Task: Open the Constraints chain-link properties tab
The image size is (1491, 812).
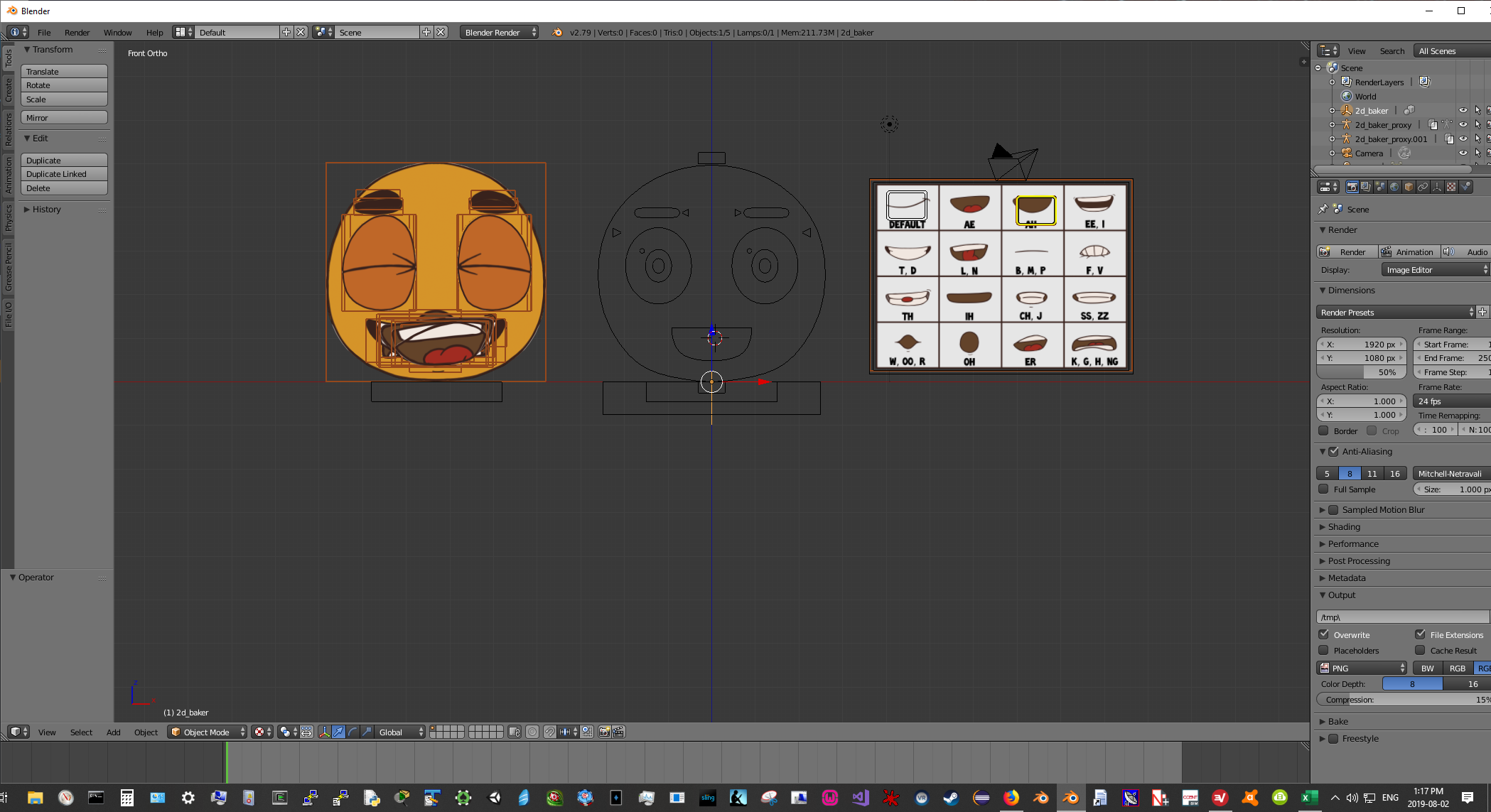Action: 1423,187
